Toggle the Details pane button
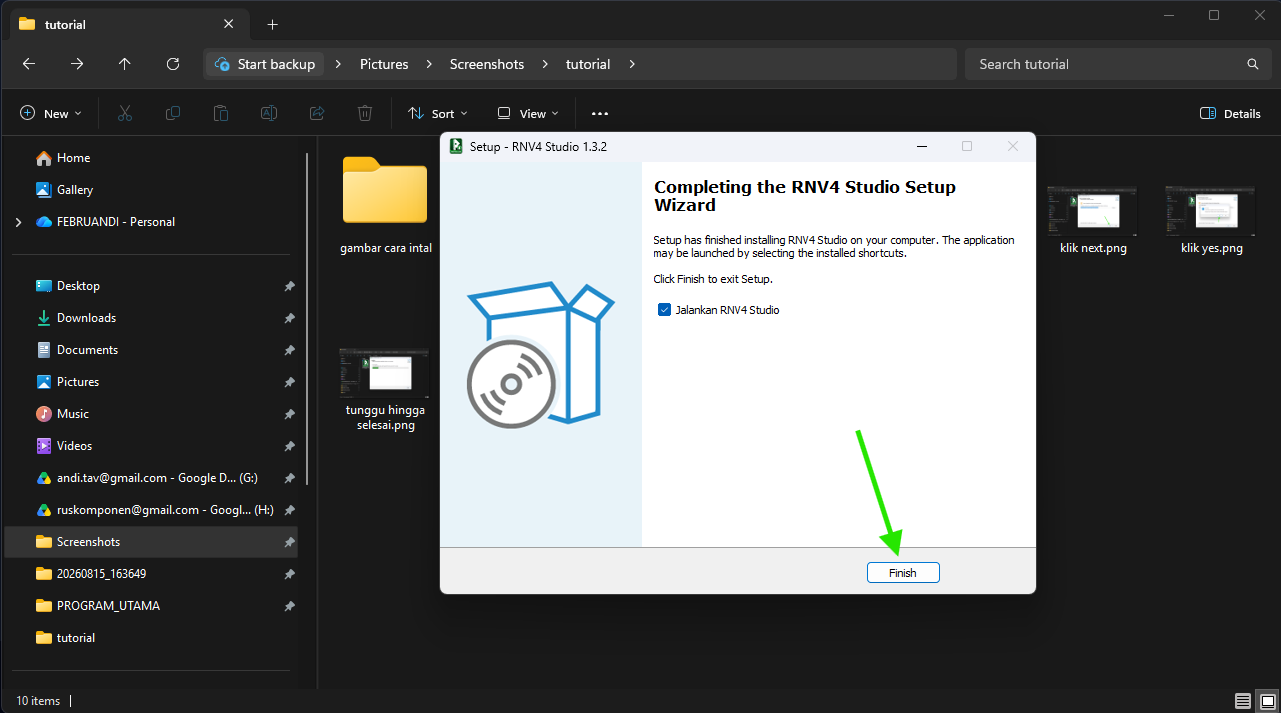Image resolution: width=1281 pixels, height=713 pixels. 1230,114
